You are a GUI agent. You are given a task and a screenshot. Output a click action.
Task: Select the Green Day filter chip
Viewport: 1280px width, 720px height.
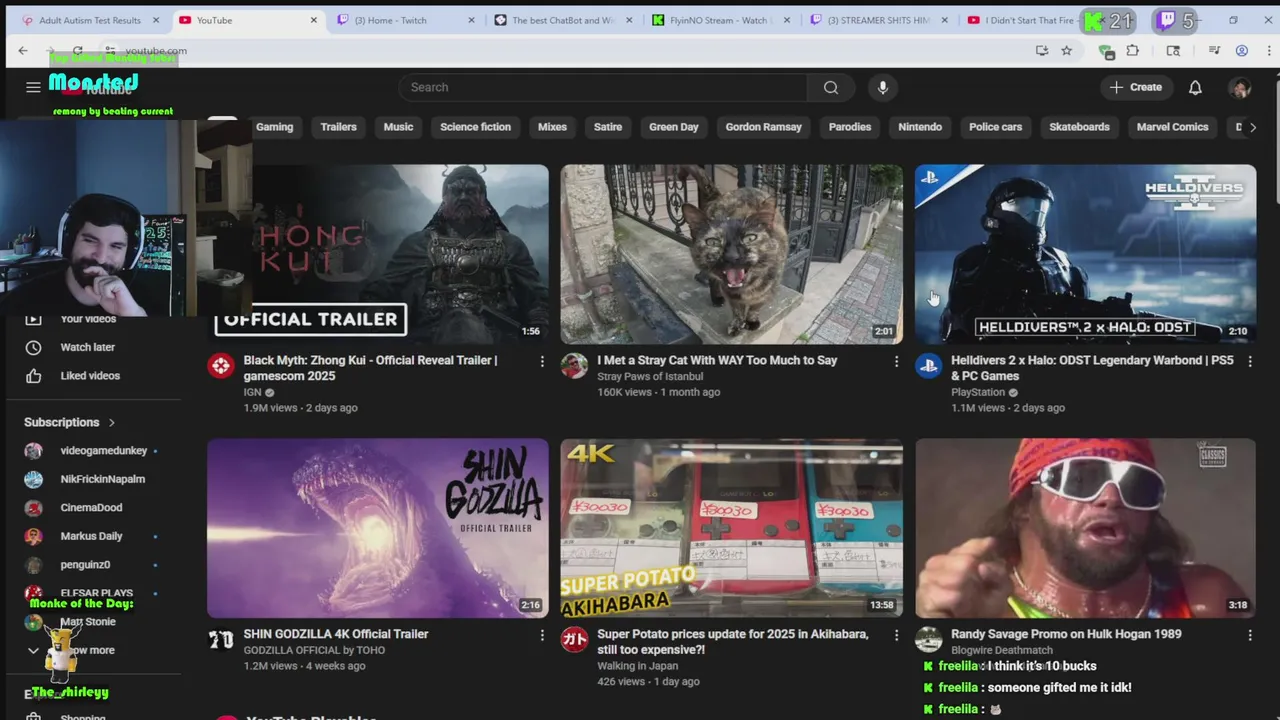(x=673, y=127)
